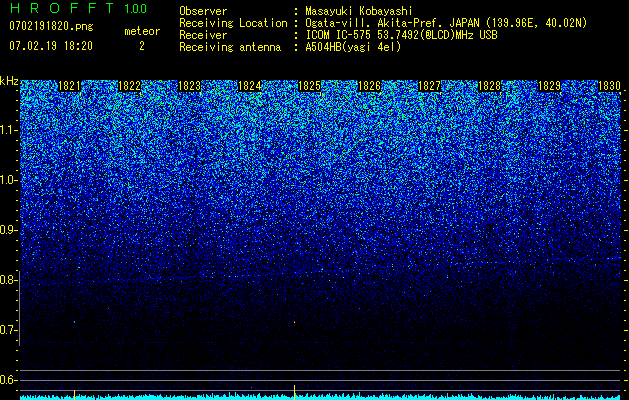Click the 1.1 frequency axis label

[x=8, y=130]
